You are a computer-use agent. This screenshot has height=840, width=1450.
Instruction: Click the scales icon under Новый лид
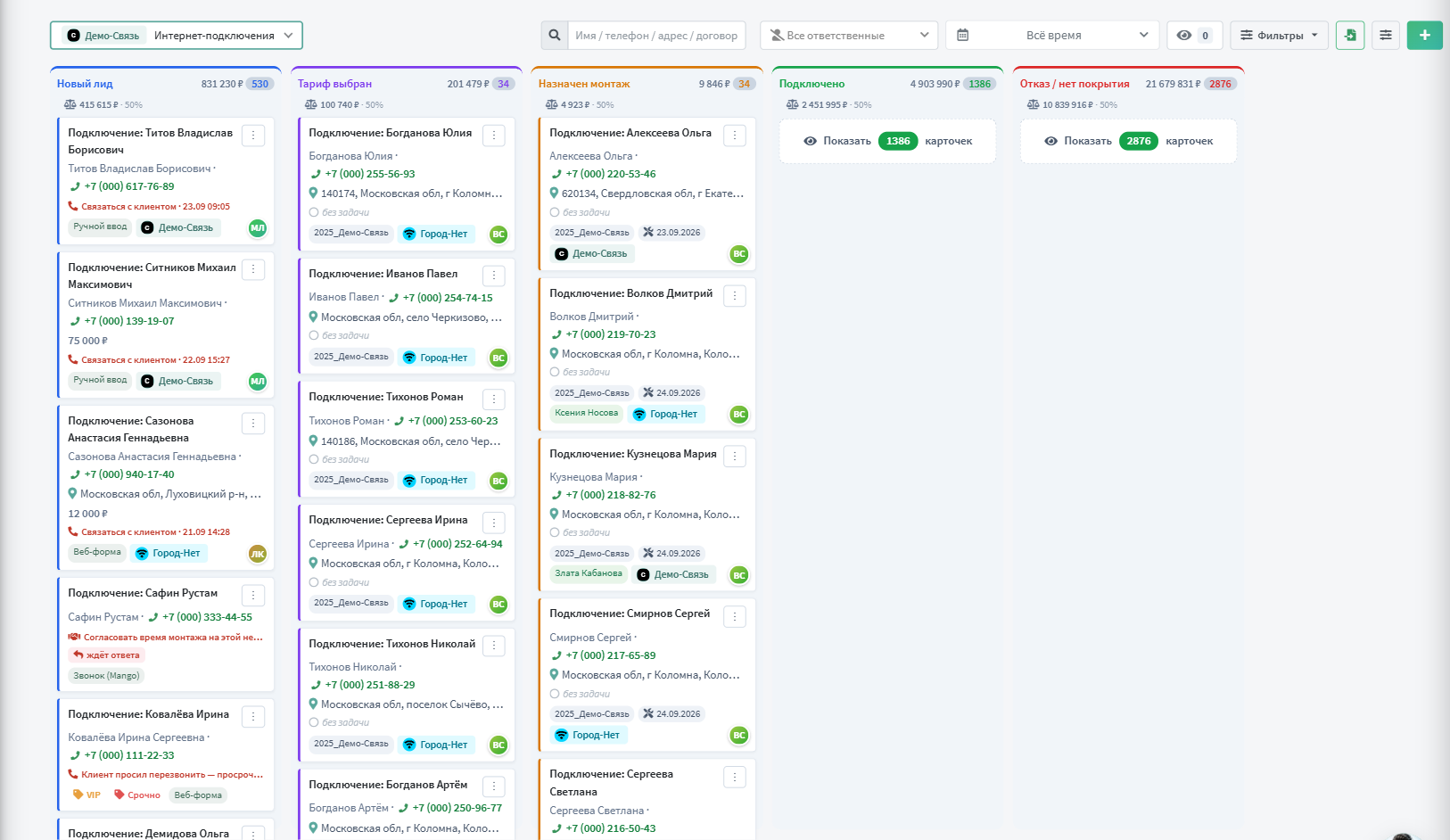click(70, 104)
